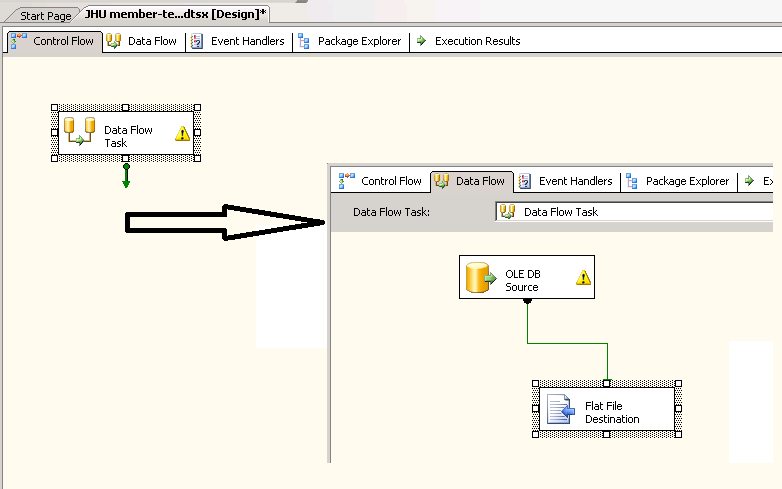Click the Package Explorer tab icon in top bar
The image size is (782, 489).
[304, 41]
